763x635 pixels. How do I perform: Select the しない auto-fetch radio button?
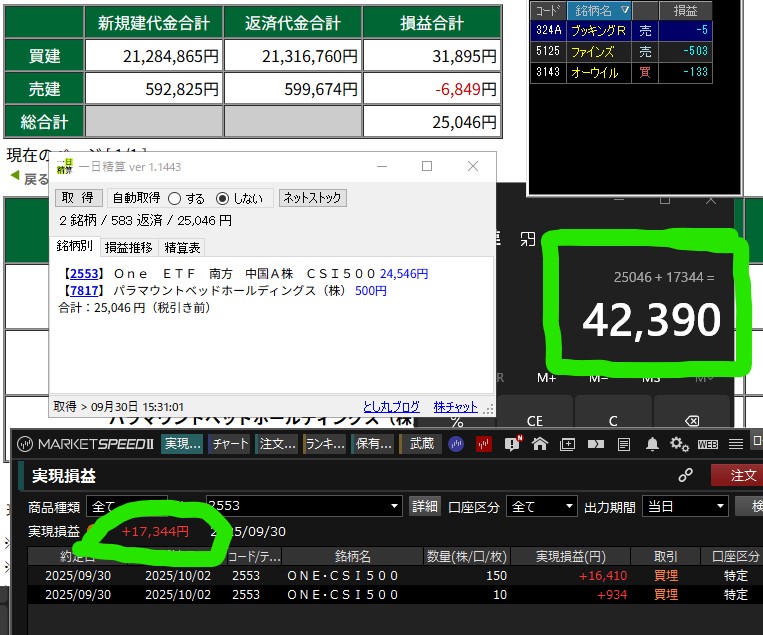pos(223,198)
